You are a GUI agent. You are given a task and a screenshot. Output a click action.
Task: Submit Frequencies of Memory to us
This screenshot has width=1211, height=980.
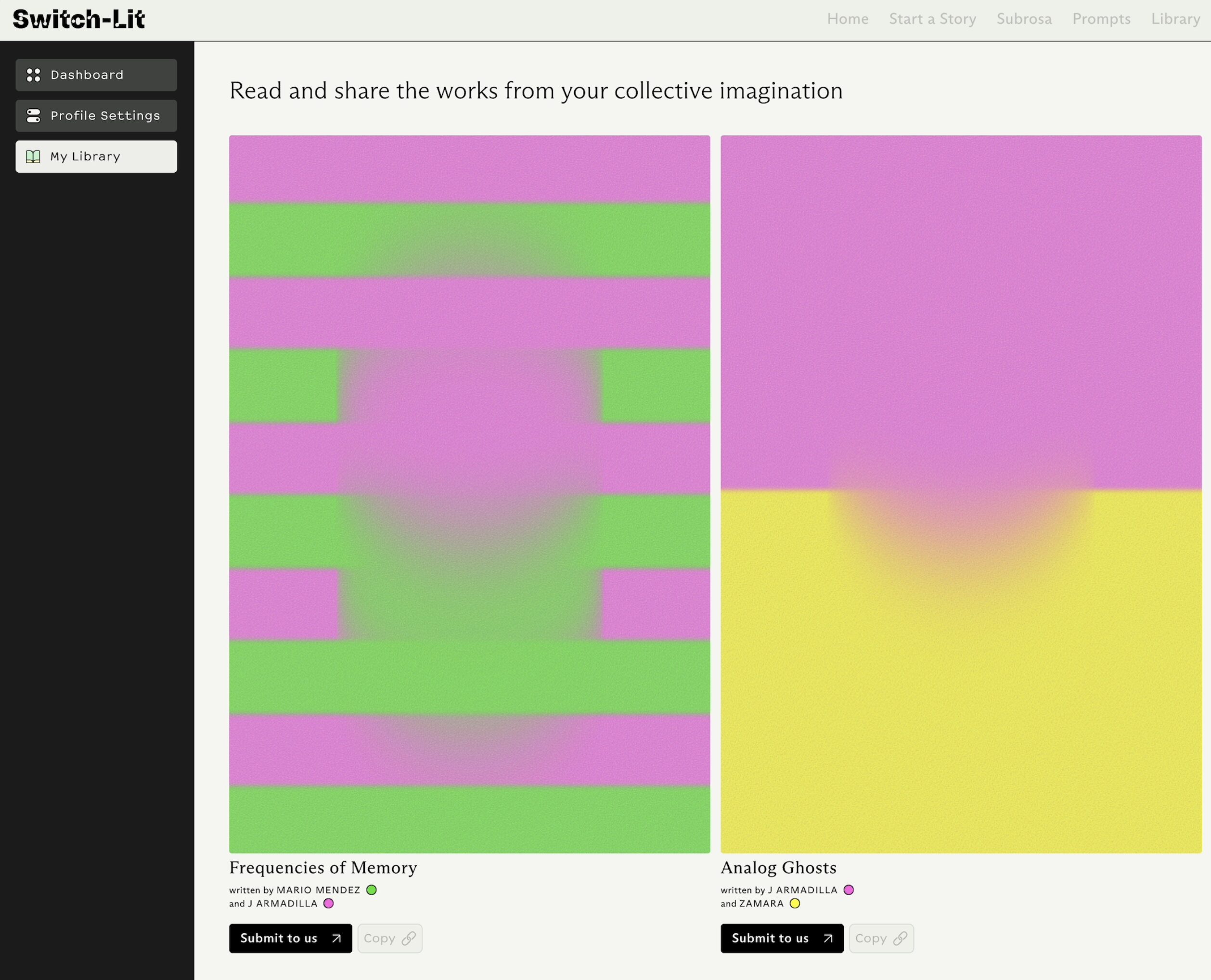pyautogui.click(x=290, y=938)
